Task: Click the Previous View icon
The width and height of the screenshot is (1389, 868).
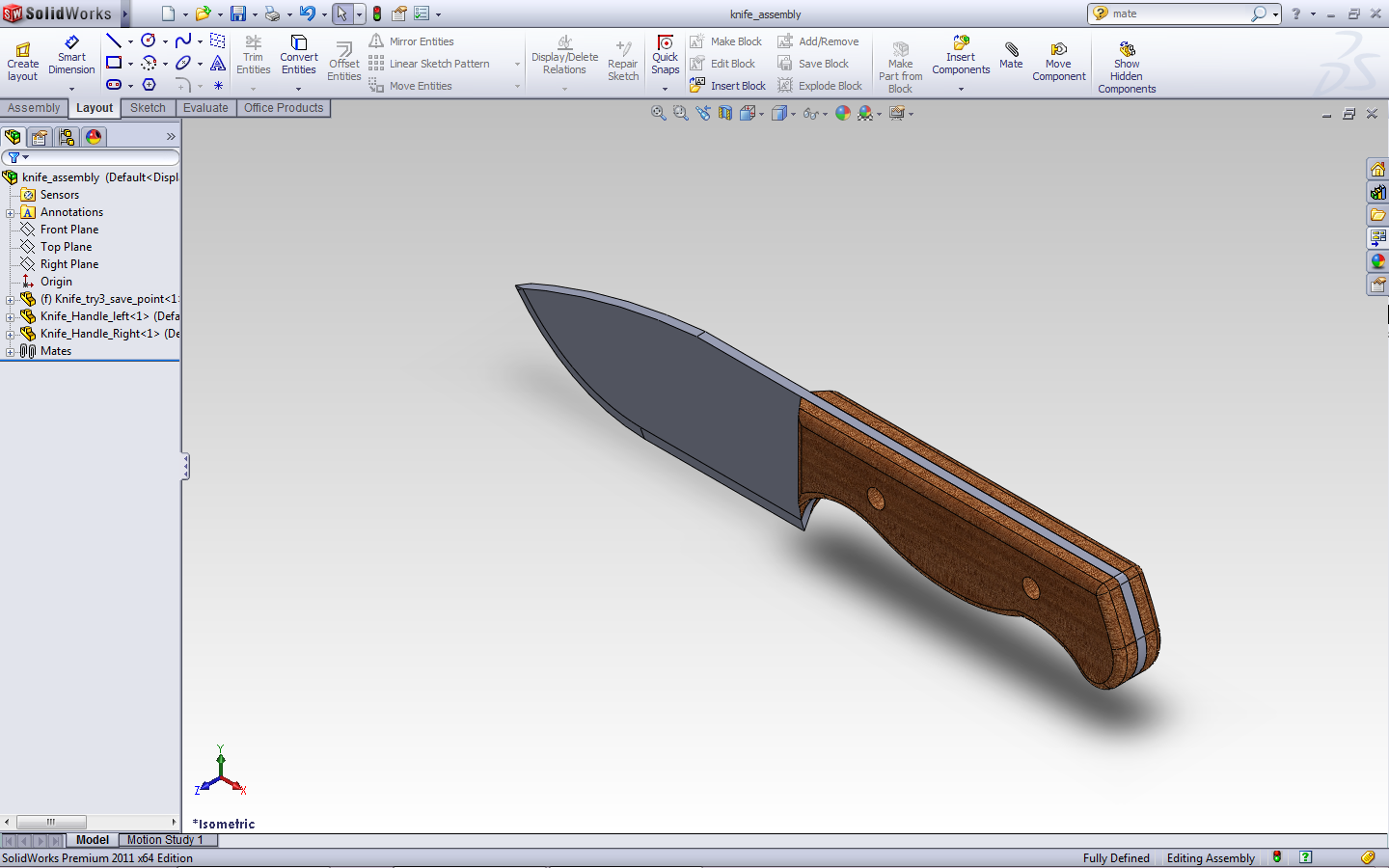Action: [703, 113]
